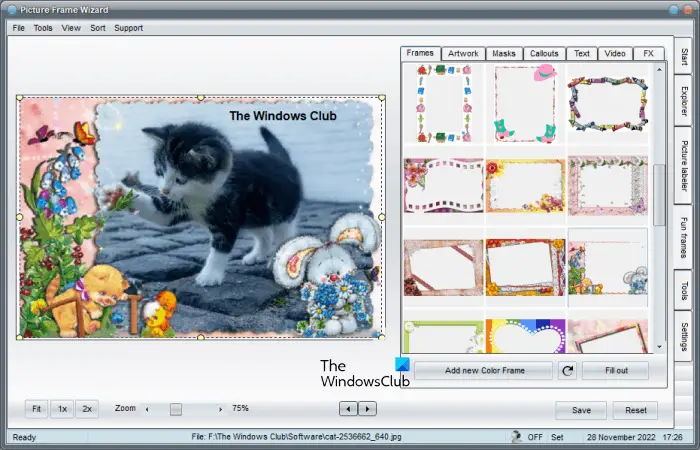Open the Picture labeler side tab

[683, 166]
